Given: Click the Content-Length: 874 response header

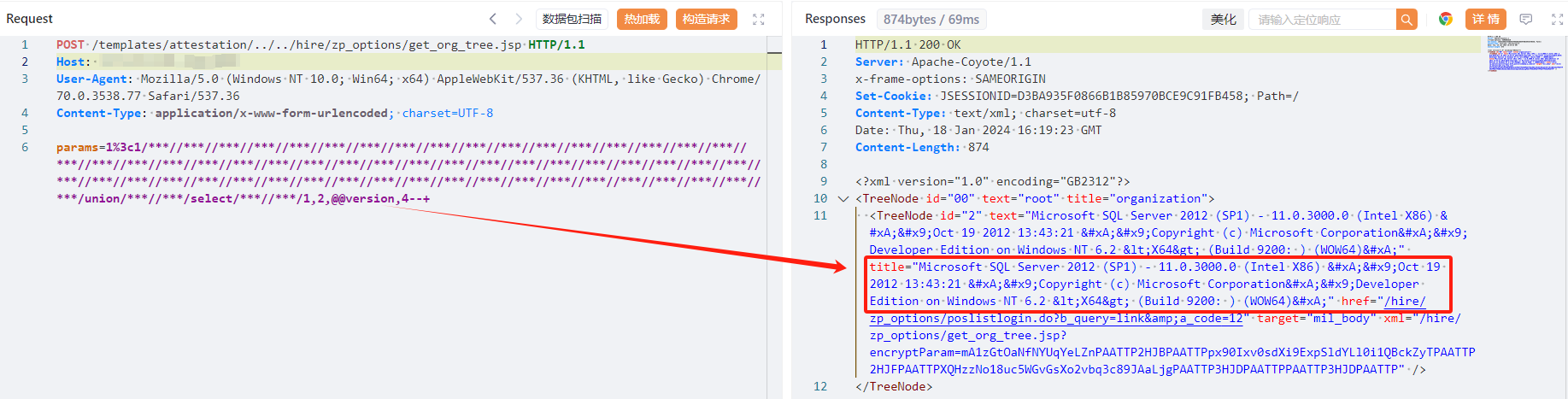Looking at the screenshot, I should pyautogui.click(x=922, y=147).
